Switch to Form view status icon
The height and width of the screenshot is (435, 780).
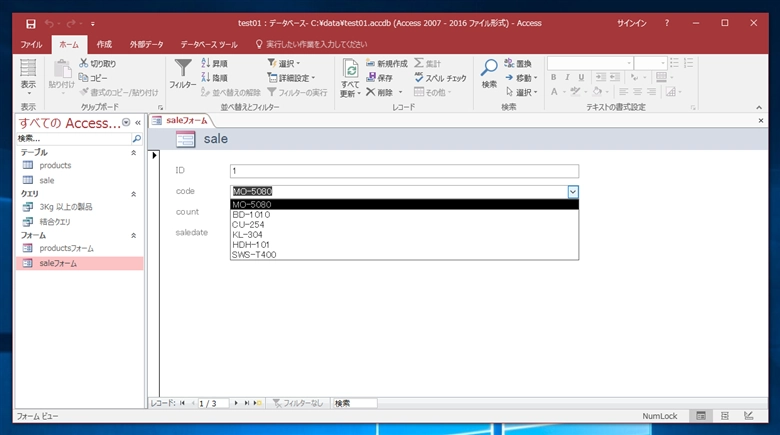coord(701,416)
